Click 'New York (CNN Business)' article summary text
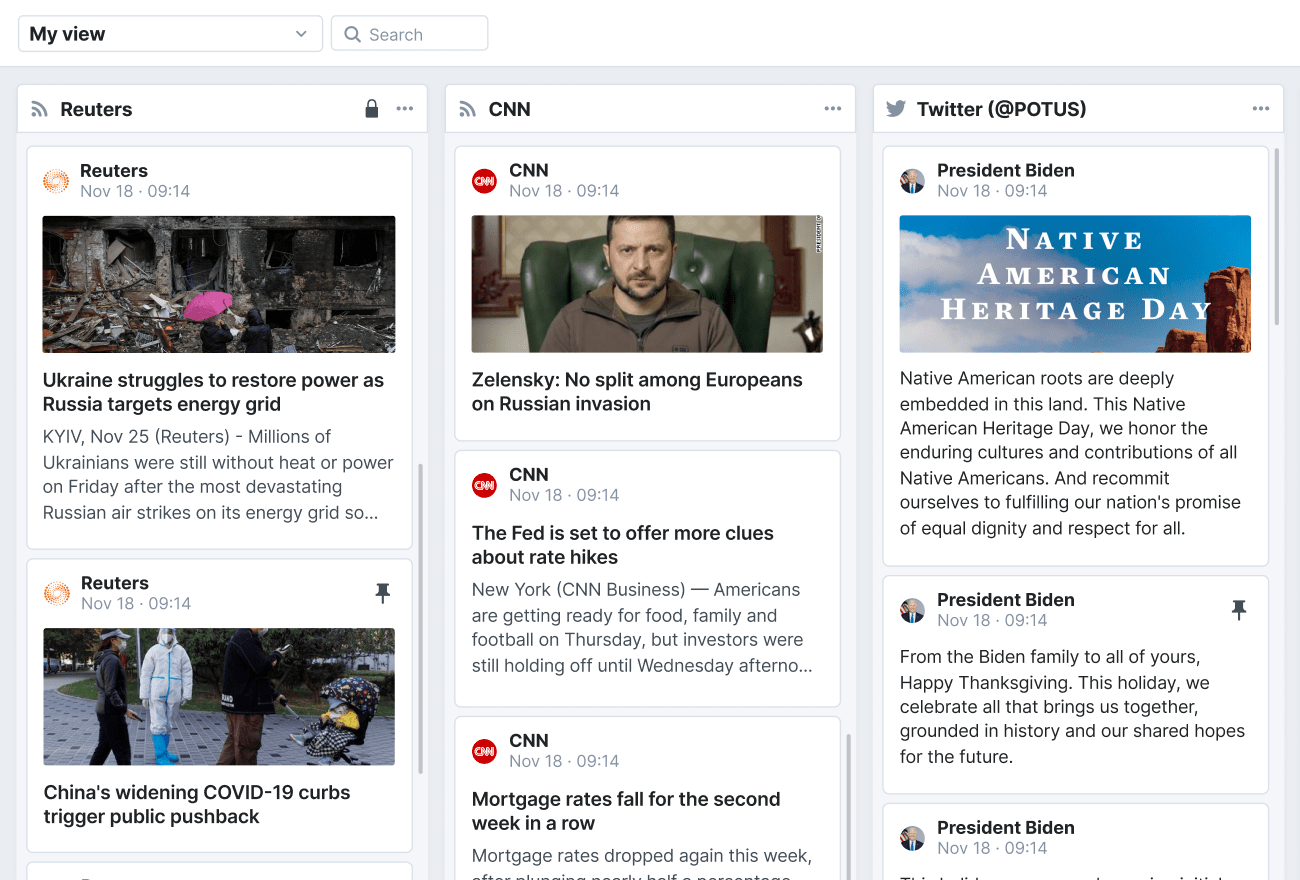This screenshot has height=880, width=1300. coord(642,628)
